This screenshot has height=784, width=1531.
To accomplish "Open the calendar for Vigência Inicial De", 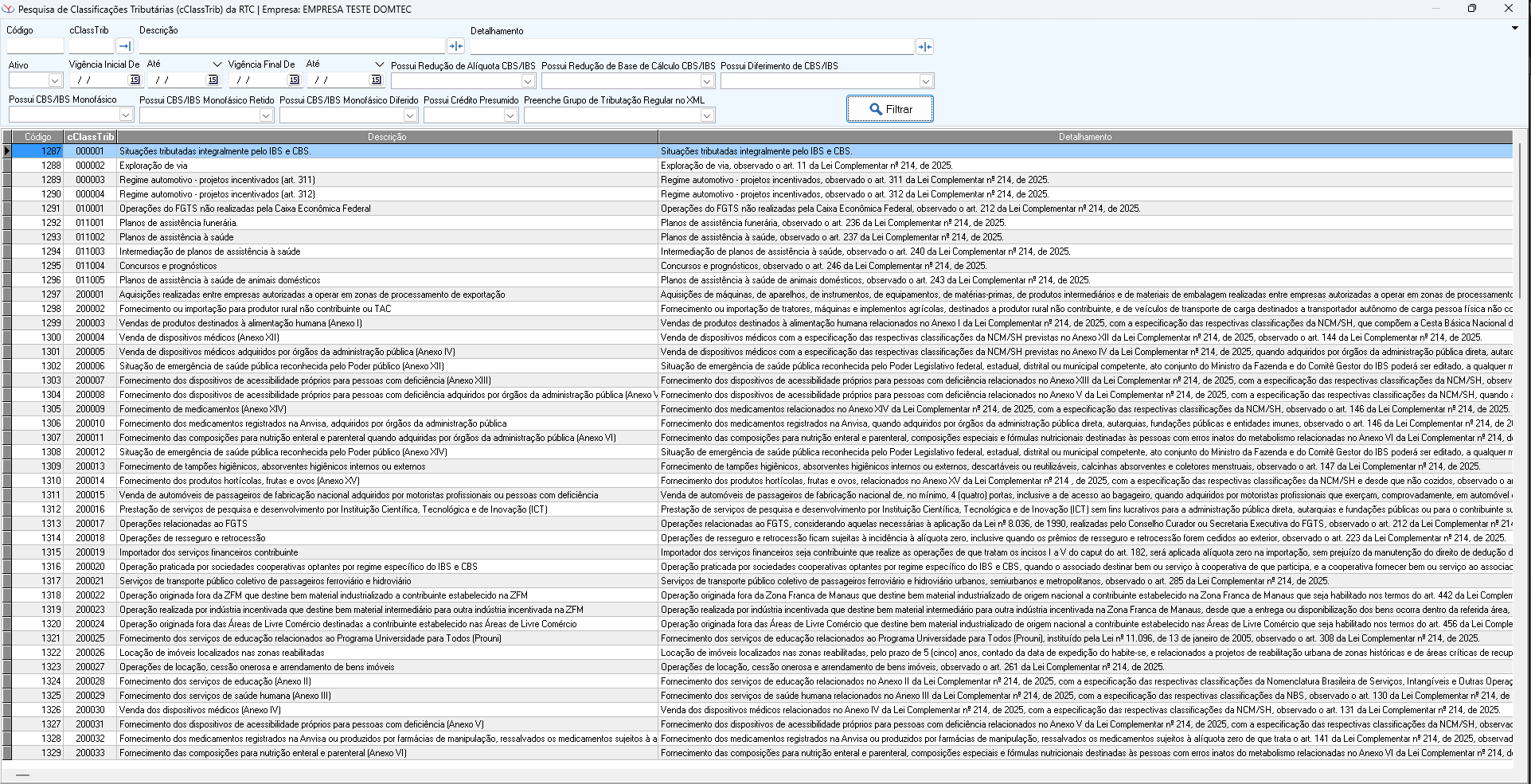I will [135, 80].
